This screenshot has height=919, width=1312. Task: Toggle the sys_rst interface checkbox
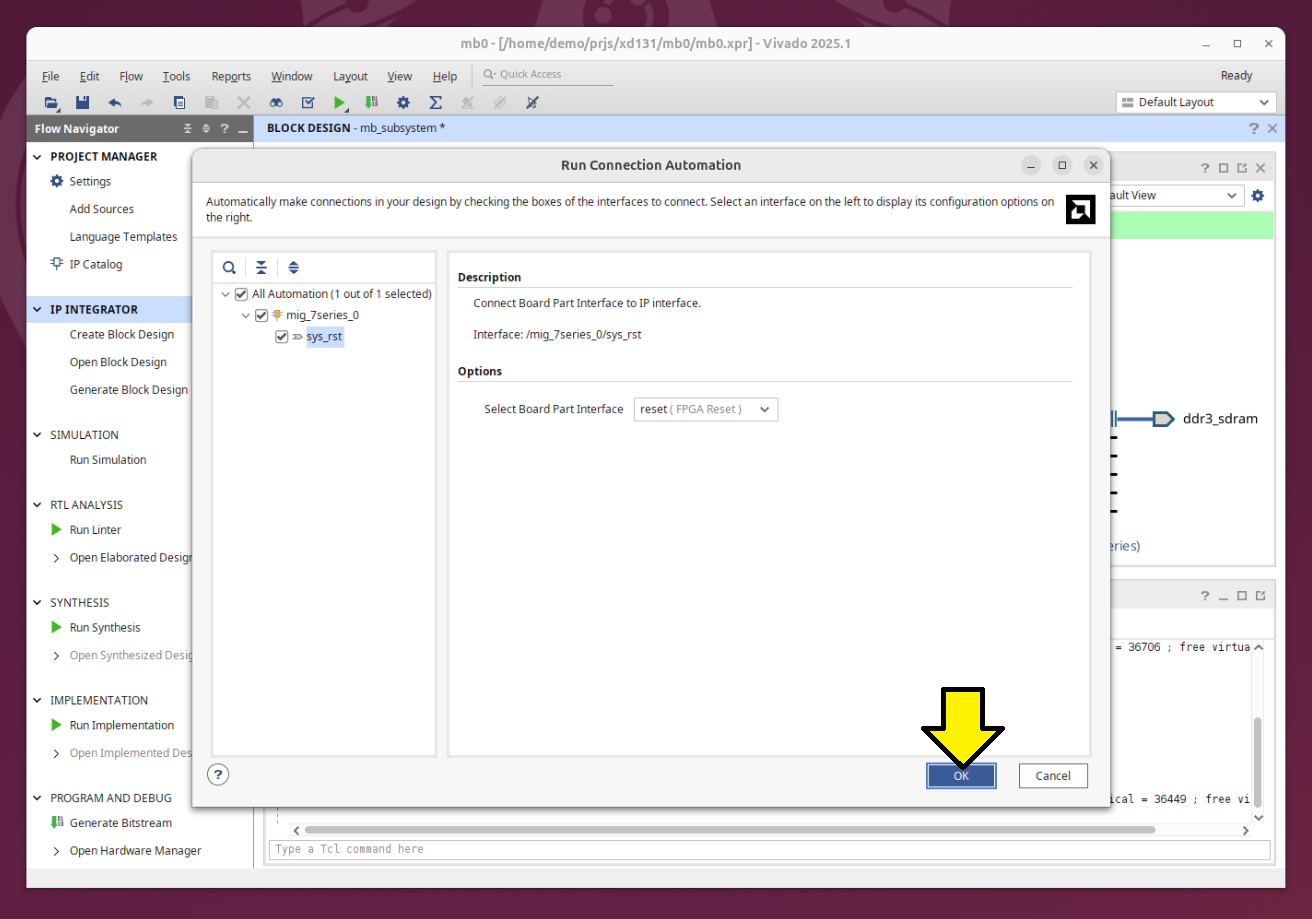pos(282,337)
